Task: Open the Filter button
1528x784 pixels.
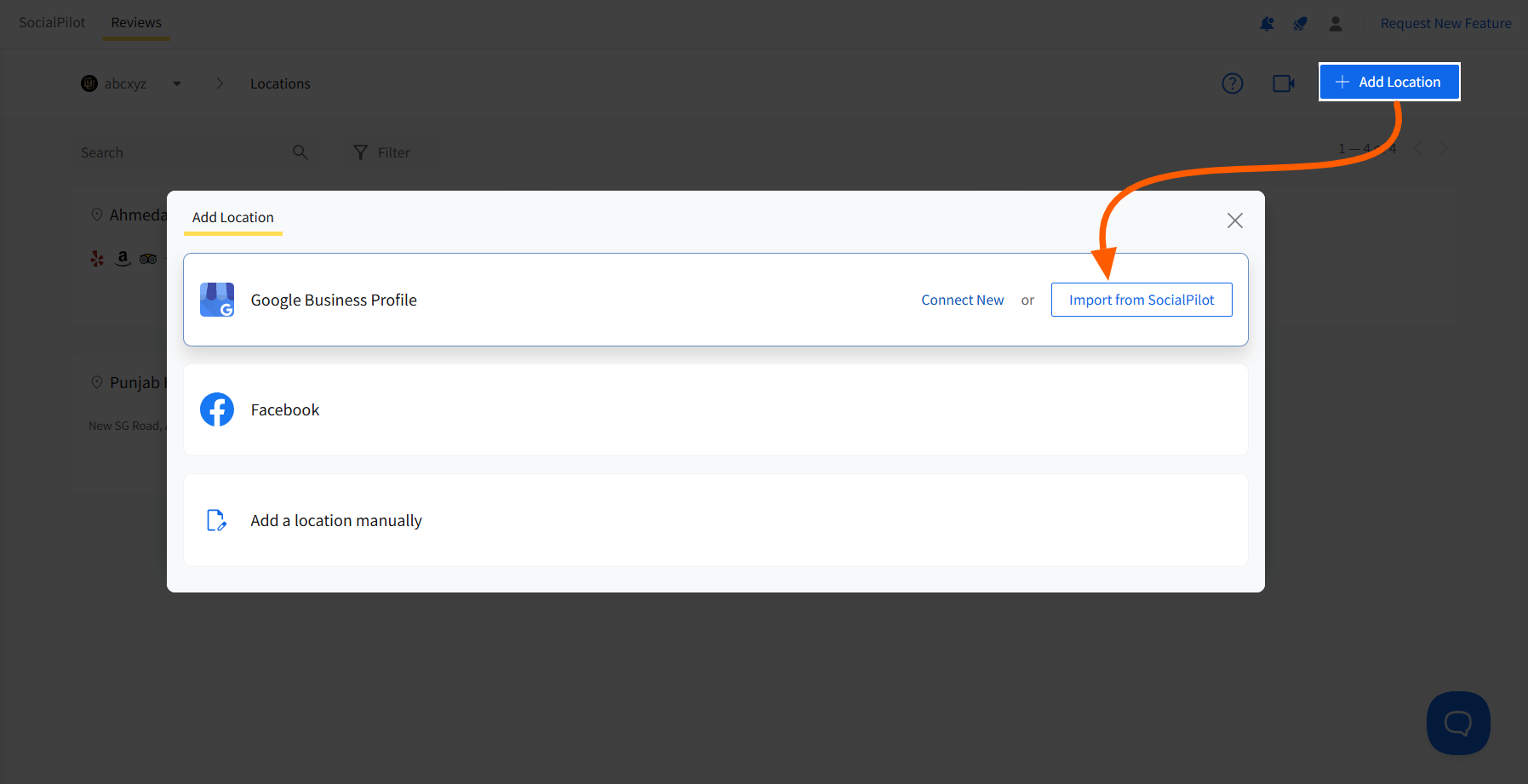Action: [382, 152]
